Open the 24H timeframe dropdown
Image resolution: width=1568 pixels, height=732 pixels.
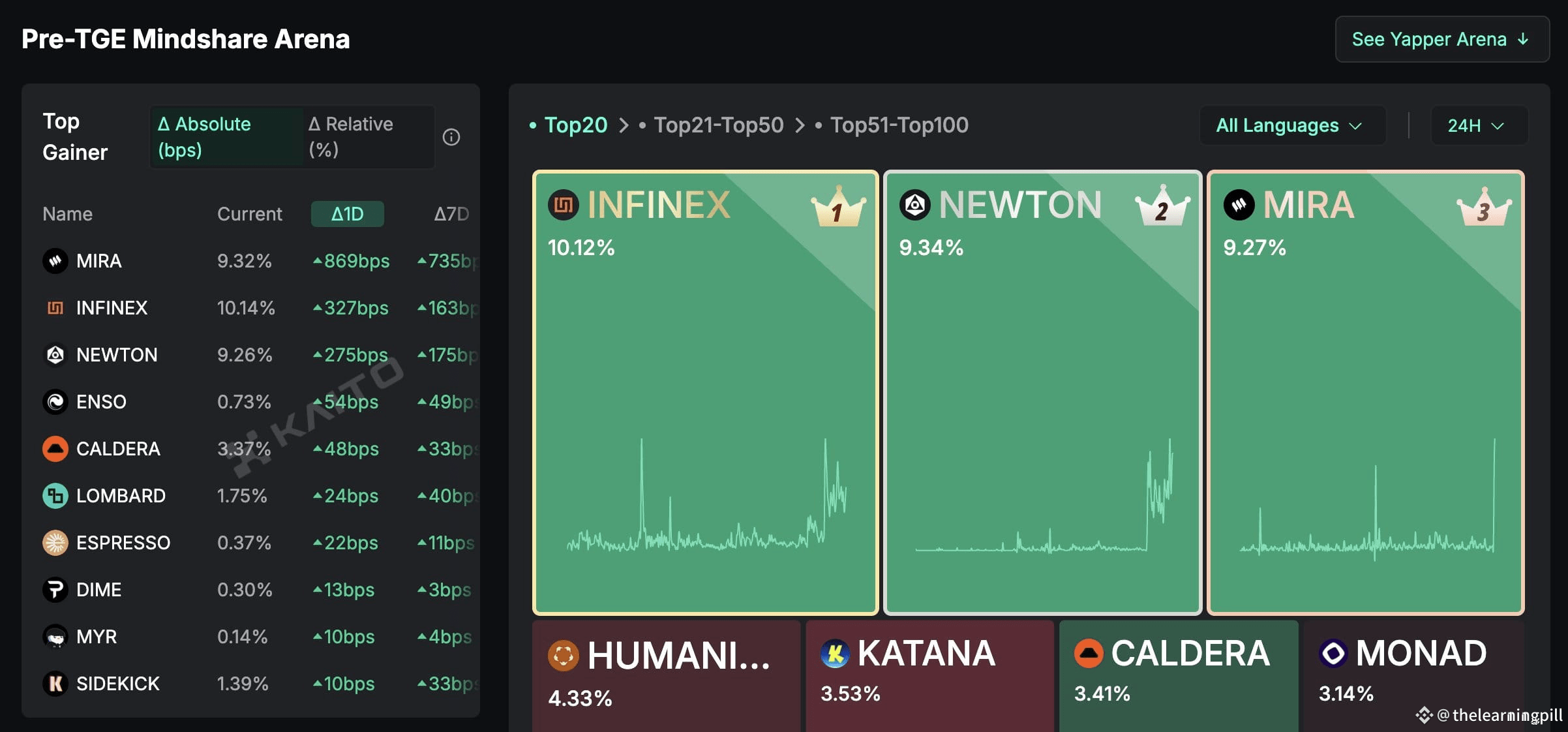pyautogui.click(x=1479, y=125)
